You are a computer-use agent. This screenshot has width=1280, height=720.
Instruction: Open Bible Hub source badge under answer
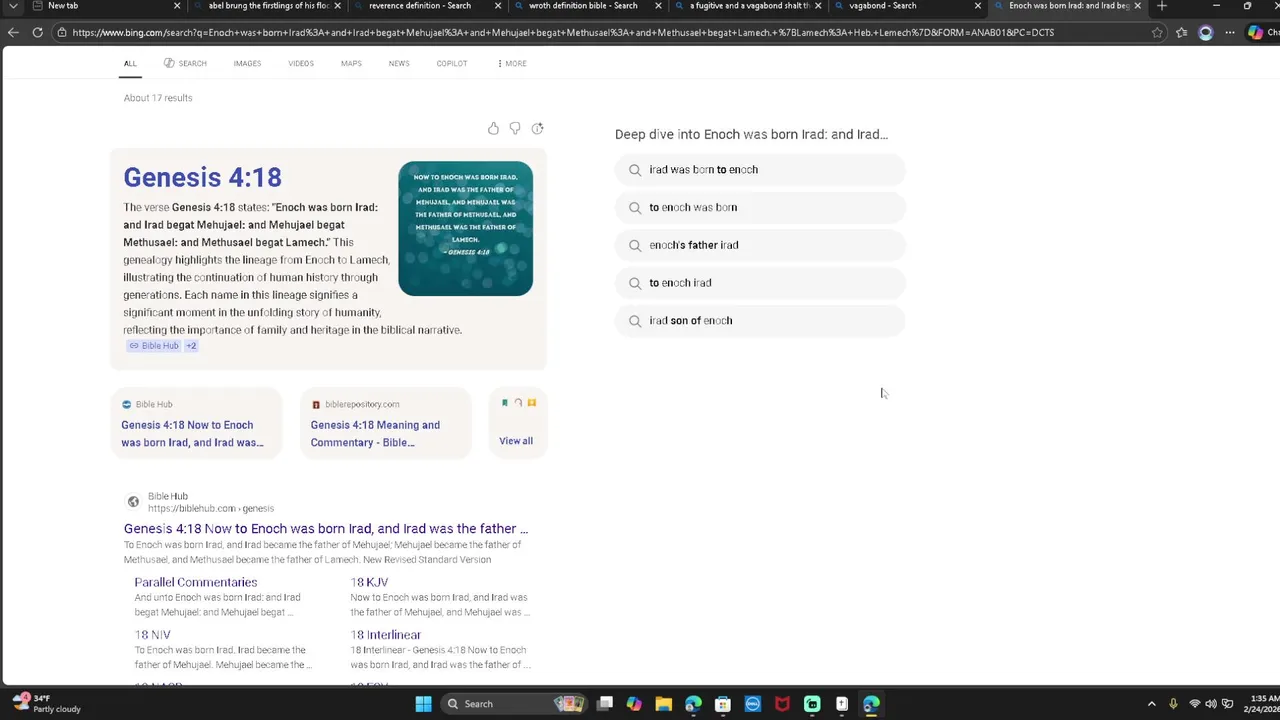pyautogui.click(x=154, y=346)
